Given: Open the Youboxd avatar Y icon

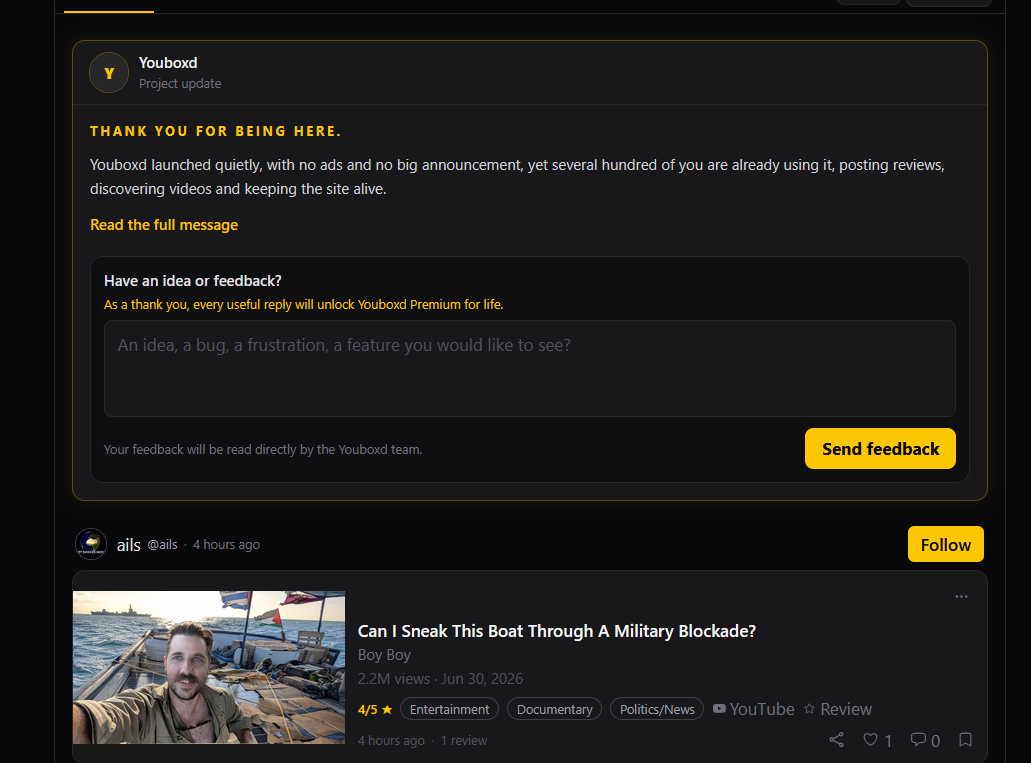Looking at the screenshot, I should (x=108, y=72).
